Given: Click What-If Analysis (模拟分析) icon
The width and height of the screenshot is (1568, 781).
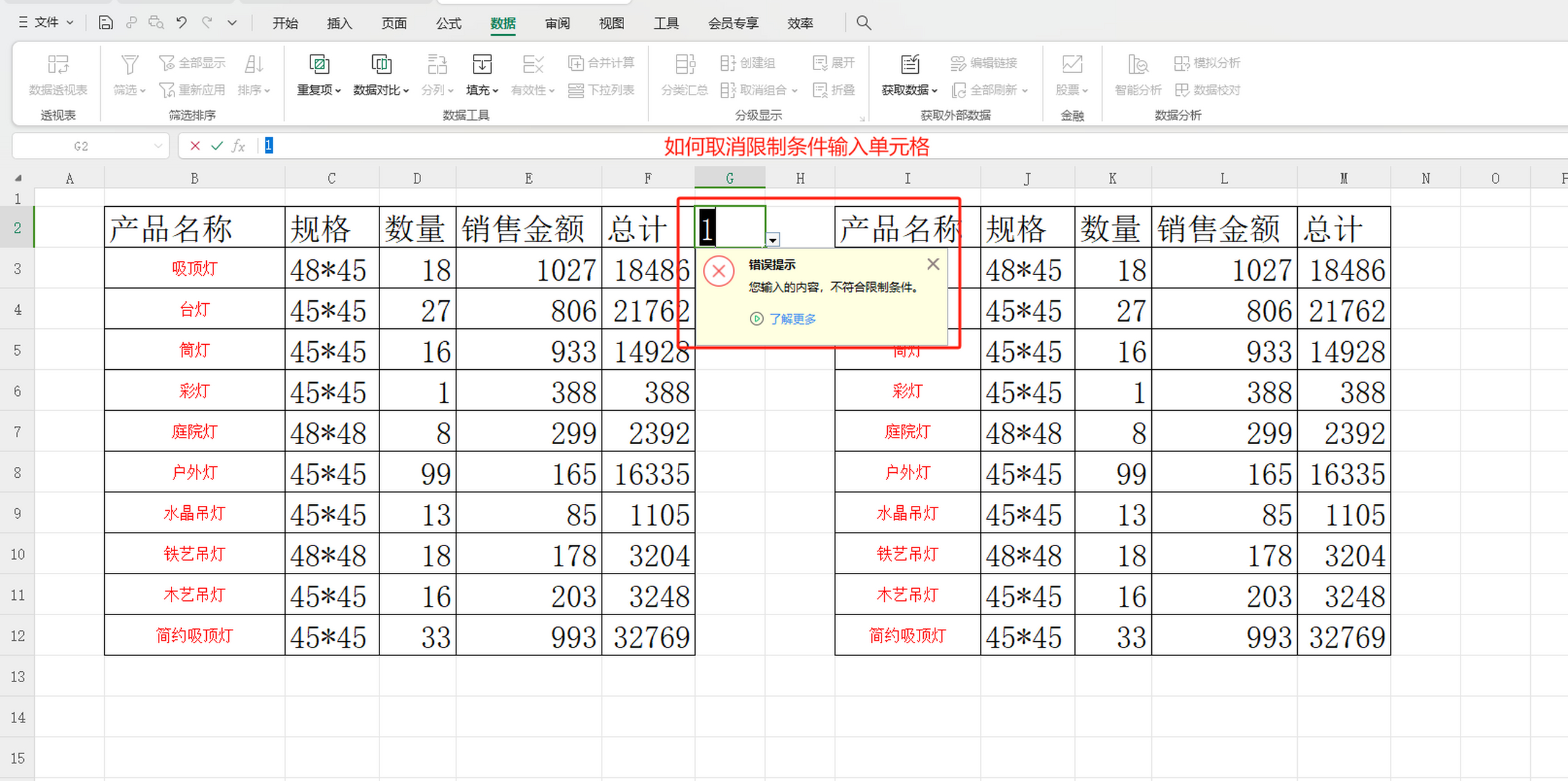Looking at the screenshot, I should 1207,63.
